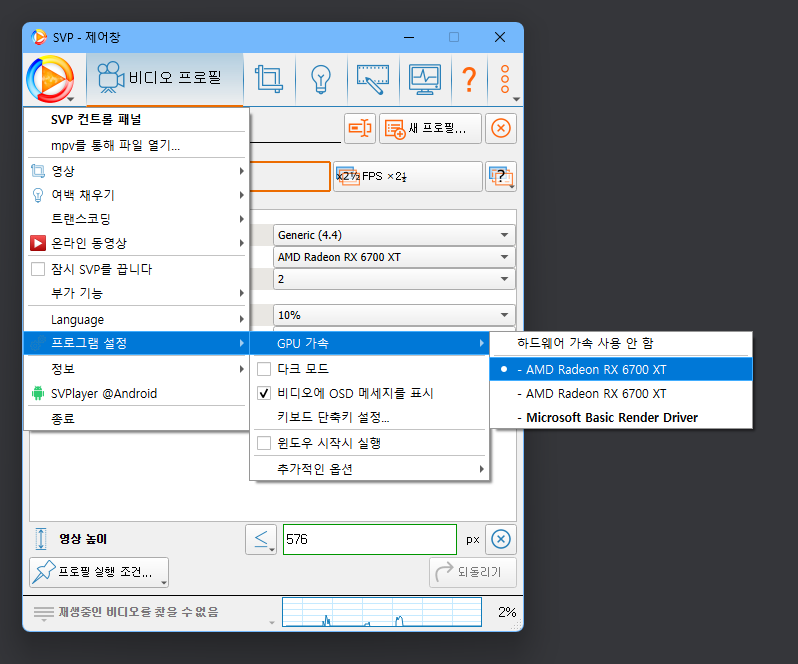This screenshot has width=798, height=664.
Task: Toggle the 잠시 SVP를 끕니다 checkbox
Action: pos(38,269)
